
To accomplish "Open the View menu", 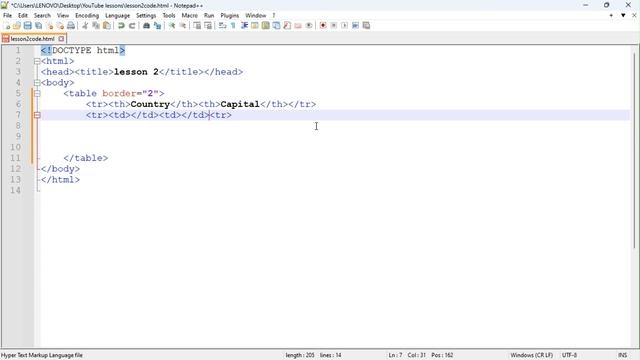I will coord(63,16).
